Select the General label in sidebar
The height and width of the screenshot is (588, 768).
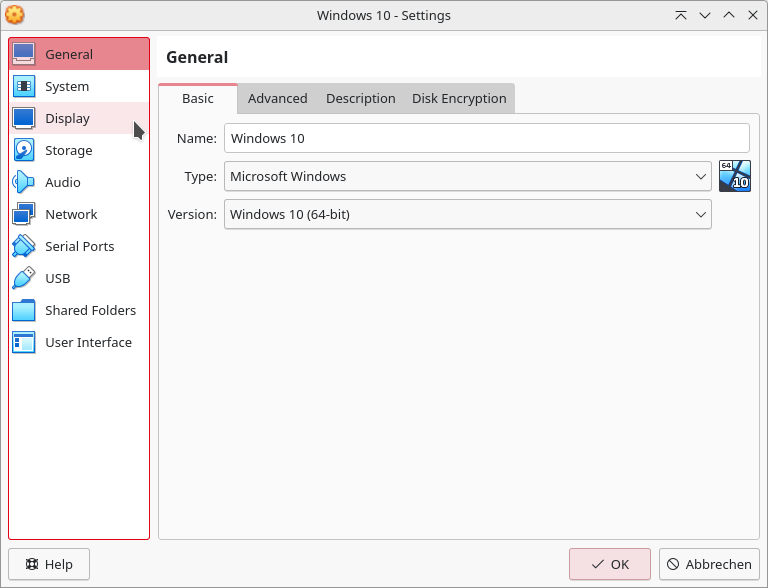click(x=69, y=54)
